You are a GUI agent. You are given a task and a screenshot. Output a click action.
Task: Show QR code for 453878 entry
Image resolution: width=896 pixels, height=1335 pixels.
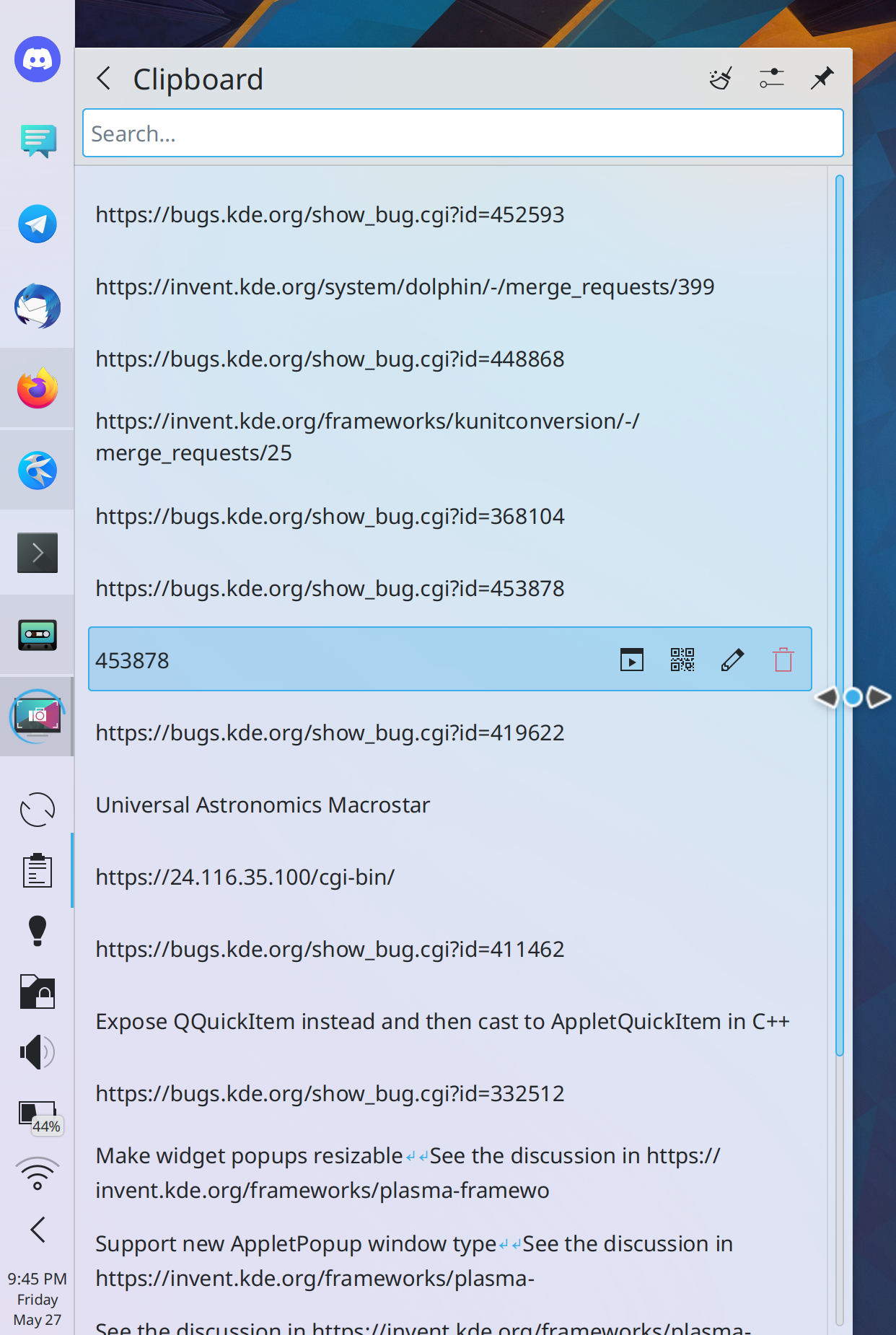click(x=682, y=660)
